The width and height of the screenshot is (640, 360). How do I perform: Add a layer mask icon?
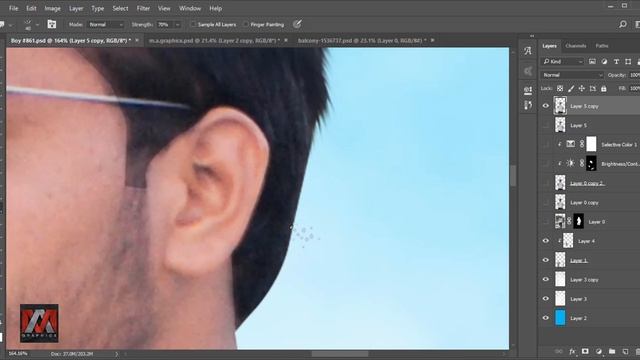click(x=585, y=351)
